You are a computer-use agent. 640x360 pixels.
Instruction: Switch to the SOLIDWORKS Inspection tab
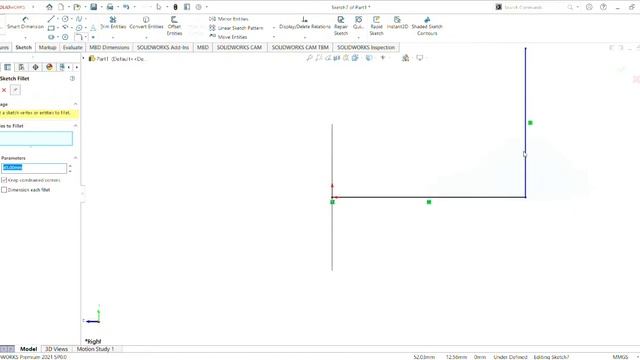(x=366, y=47)
